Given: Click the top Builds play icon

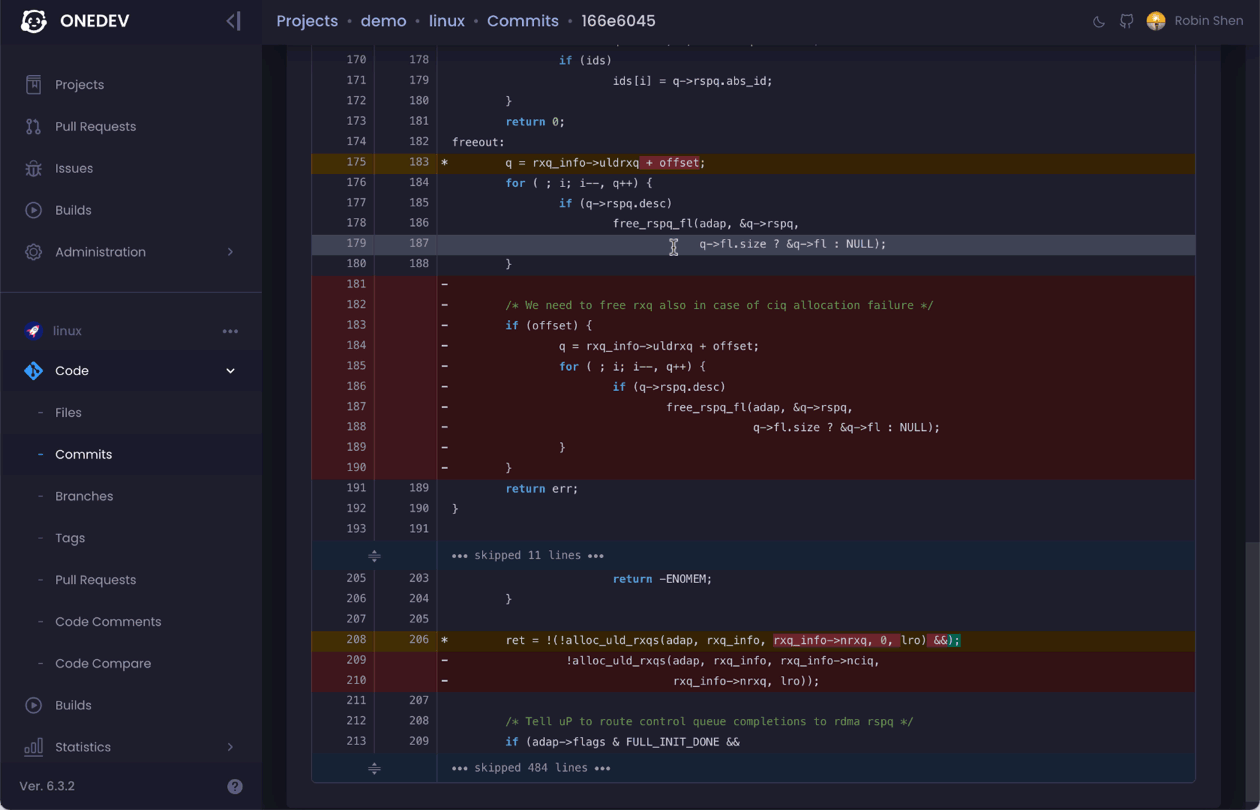Looking at the screenshot, I should tap(33, 210).
